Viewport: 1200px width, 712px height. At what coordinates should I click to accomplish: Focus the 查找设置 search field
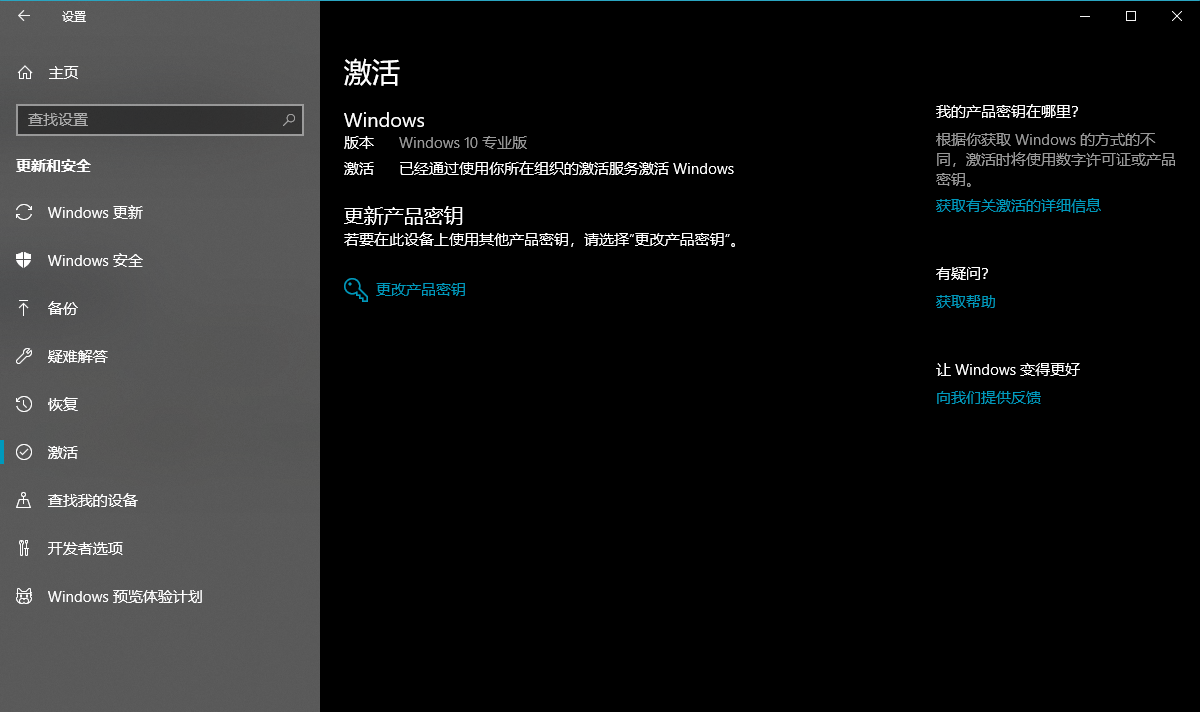[x=160, y=119]
